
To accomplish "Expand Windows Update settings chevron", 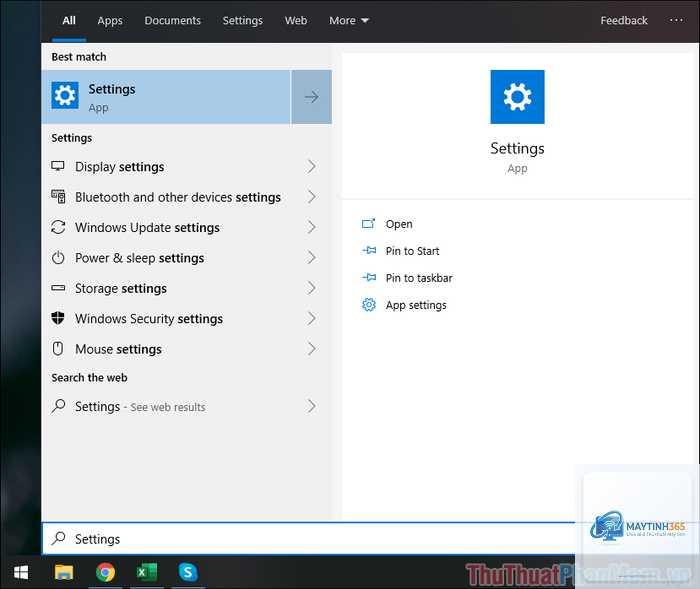I will tap(312, 227).
